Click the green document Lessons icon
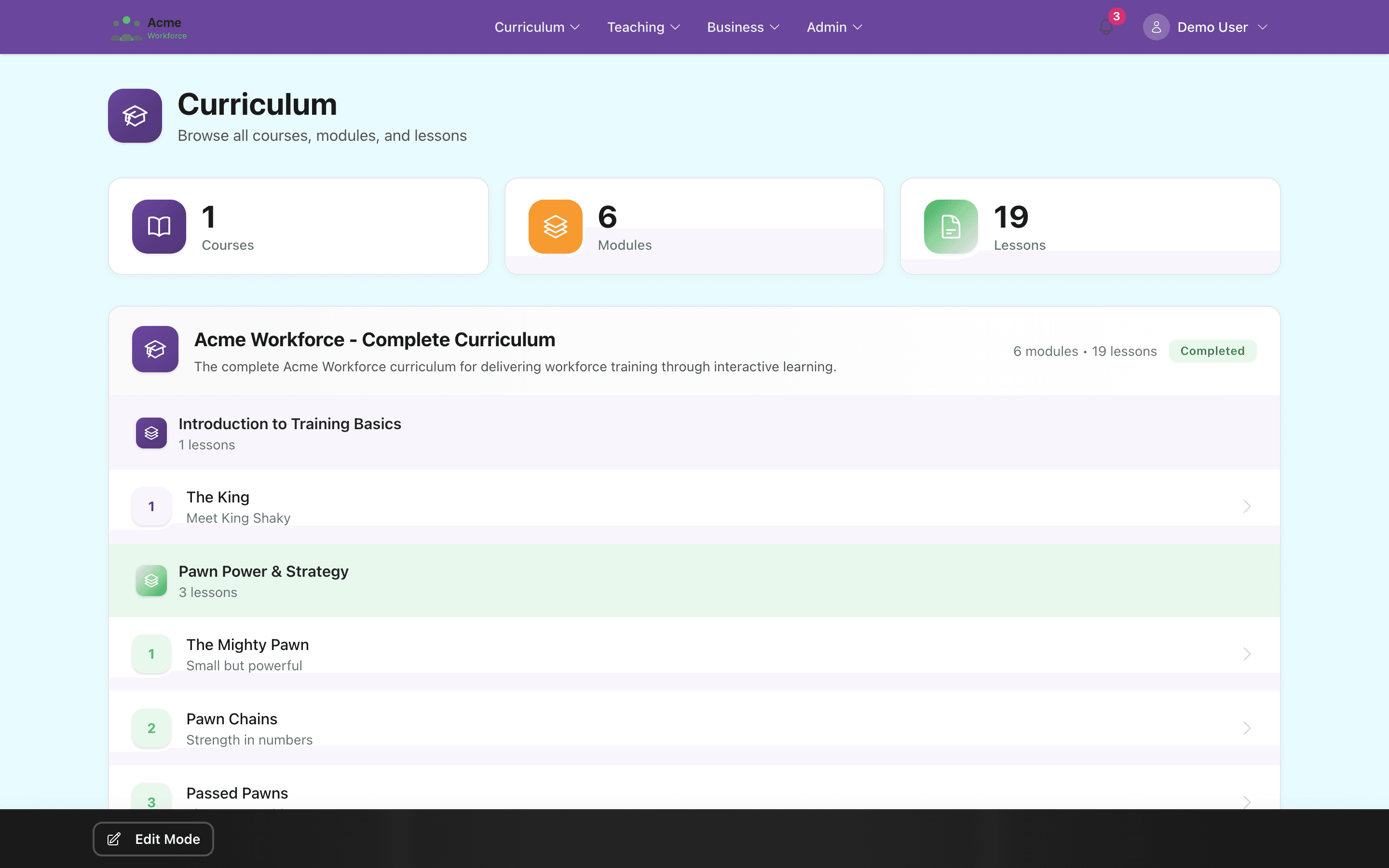Viewport: 1389px width, 868px height. (951, 226)
